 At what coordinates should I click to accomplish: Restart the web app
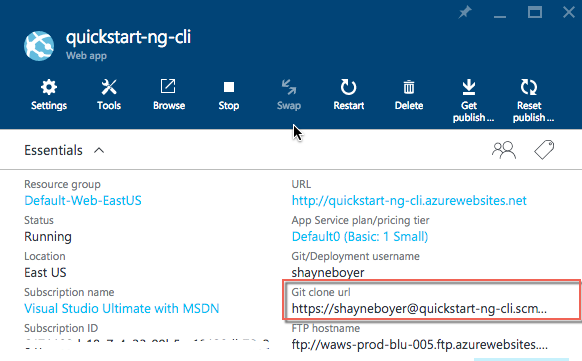[x=349, y=87]
